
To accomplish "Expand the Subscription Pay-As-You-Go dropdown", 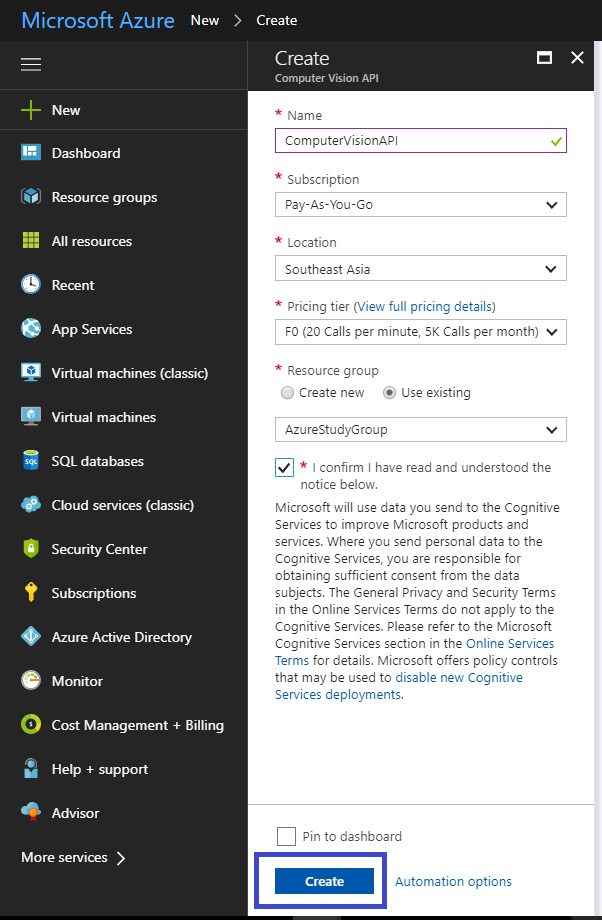I will (421, 205).
